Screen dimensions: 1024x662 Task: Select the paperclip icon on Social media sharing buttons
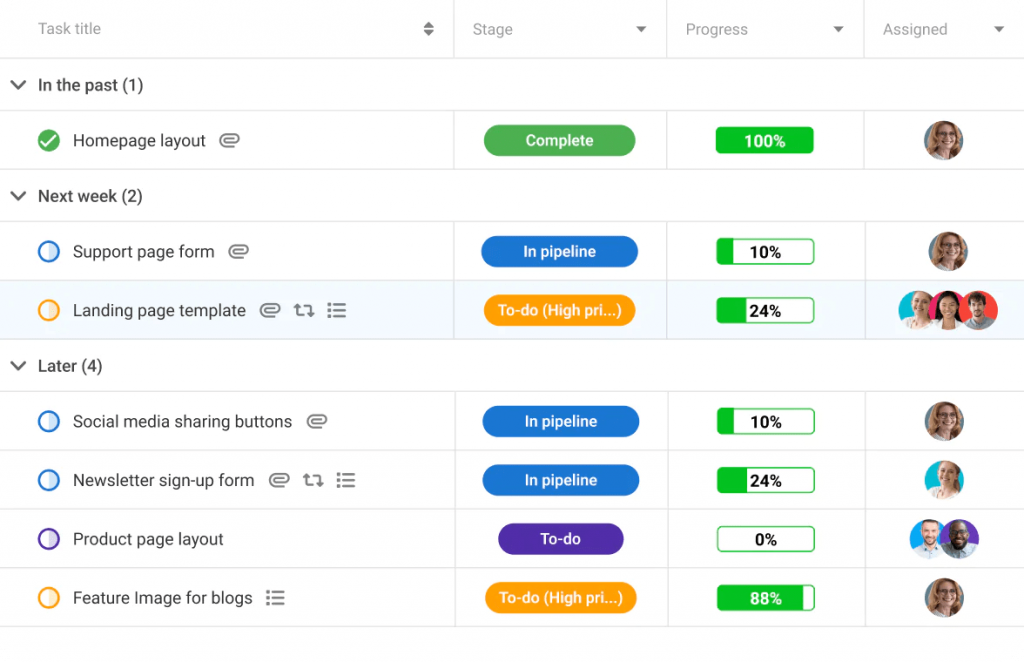pos(317,421)
